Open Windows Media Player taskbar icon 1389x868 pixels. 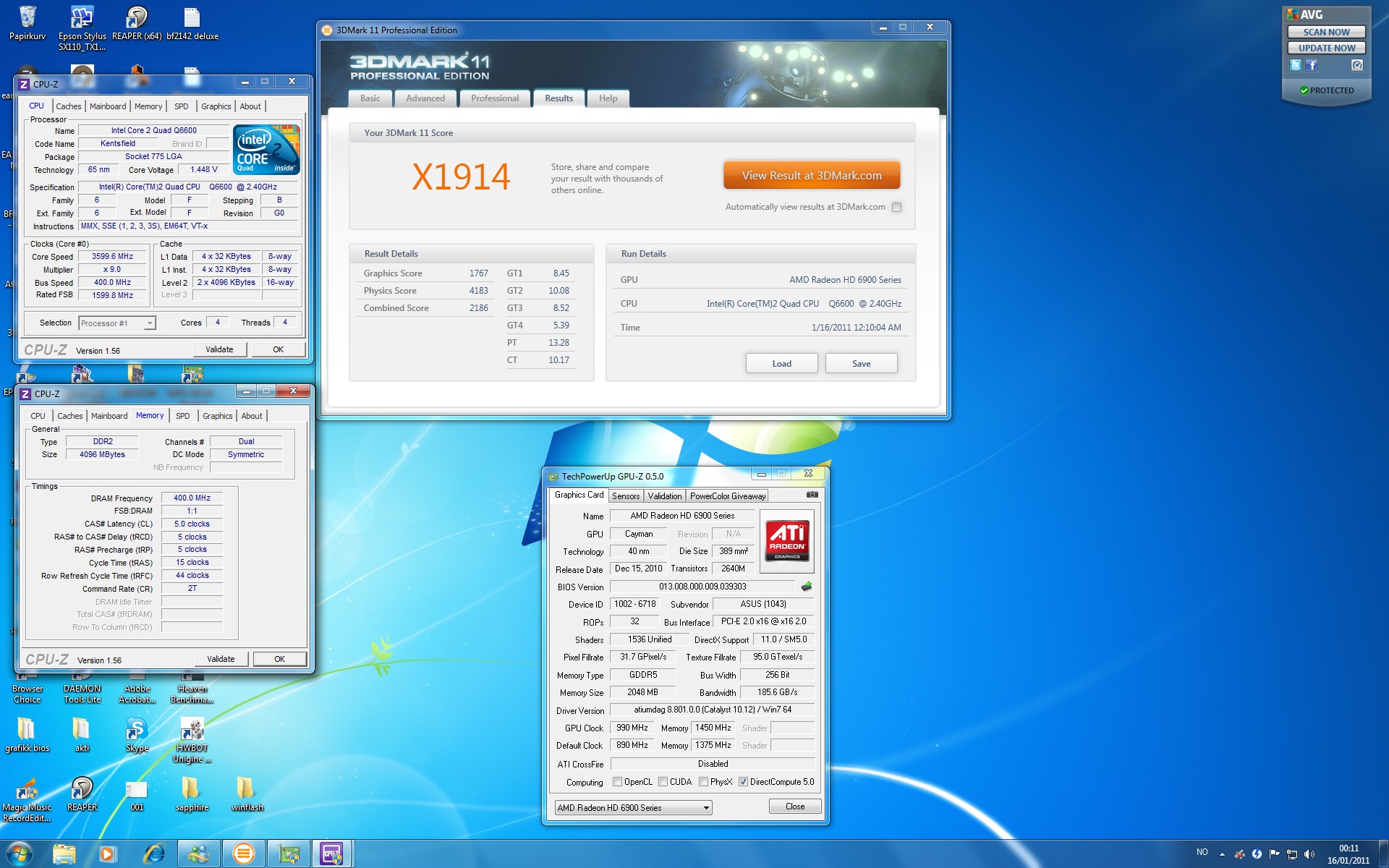[x=108, y=854]
